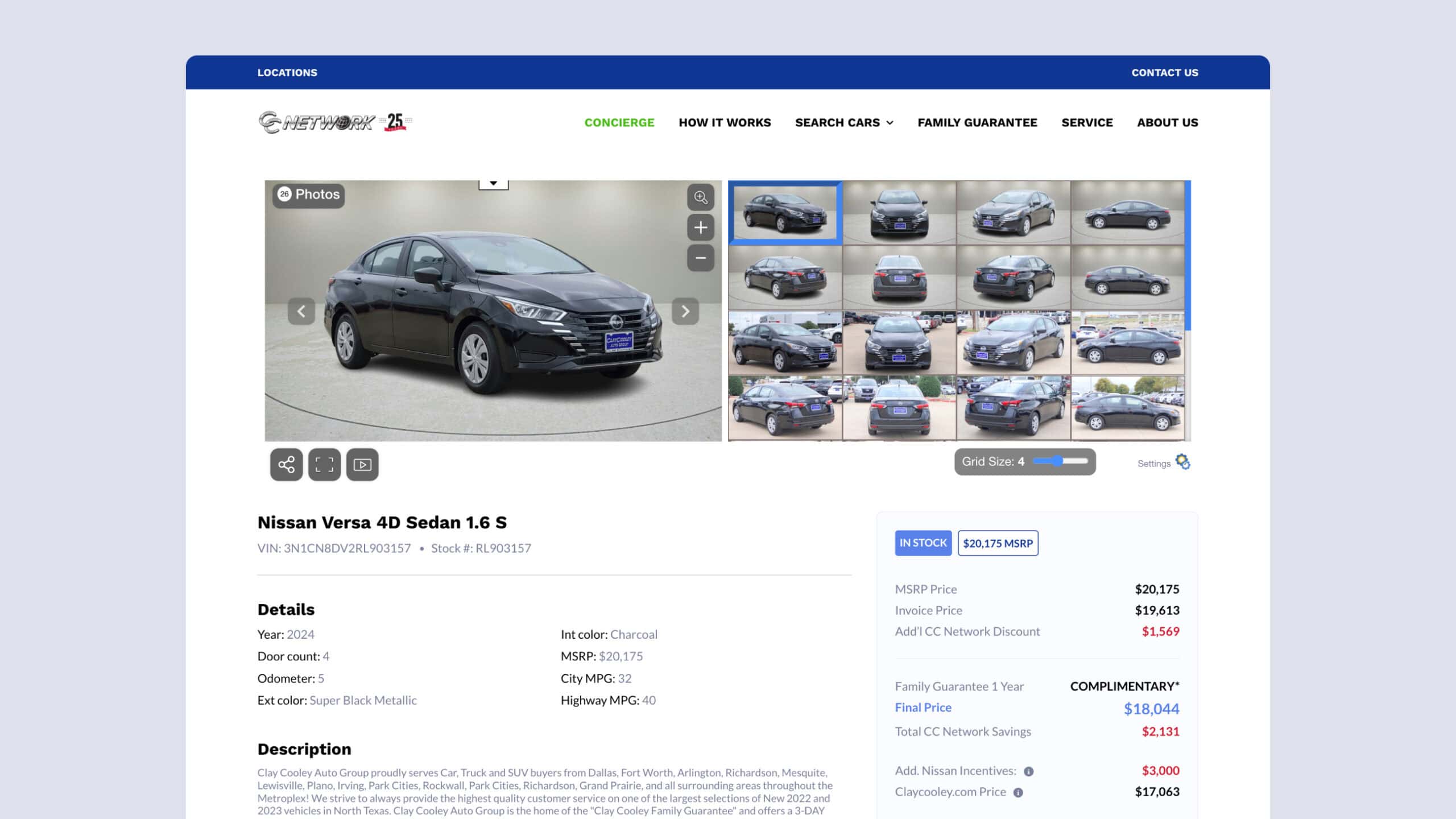Select outdoor rear-quarter thumbnail starting fourth row
1456x819 pixels.
coord(785,408)
